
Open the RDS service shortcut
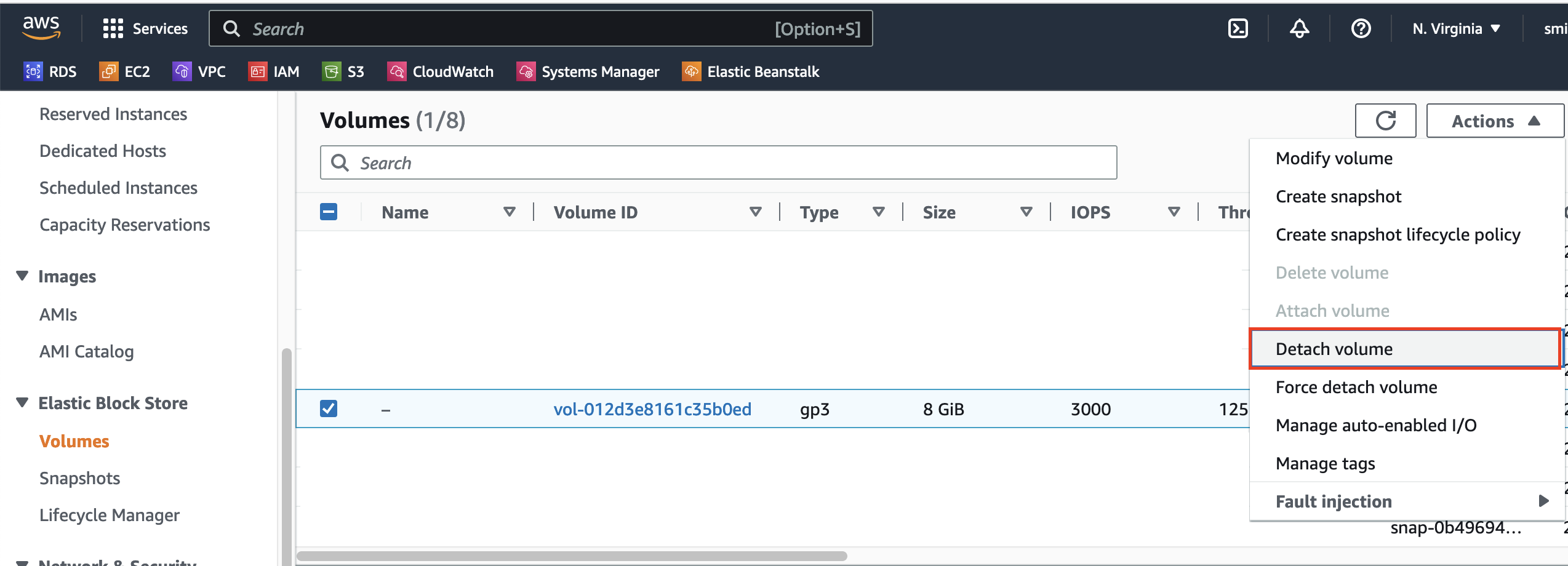coord(50,72)
